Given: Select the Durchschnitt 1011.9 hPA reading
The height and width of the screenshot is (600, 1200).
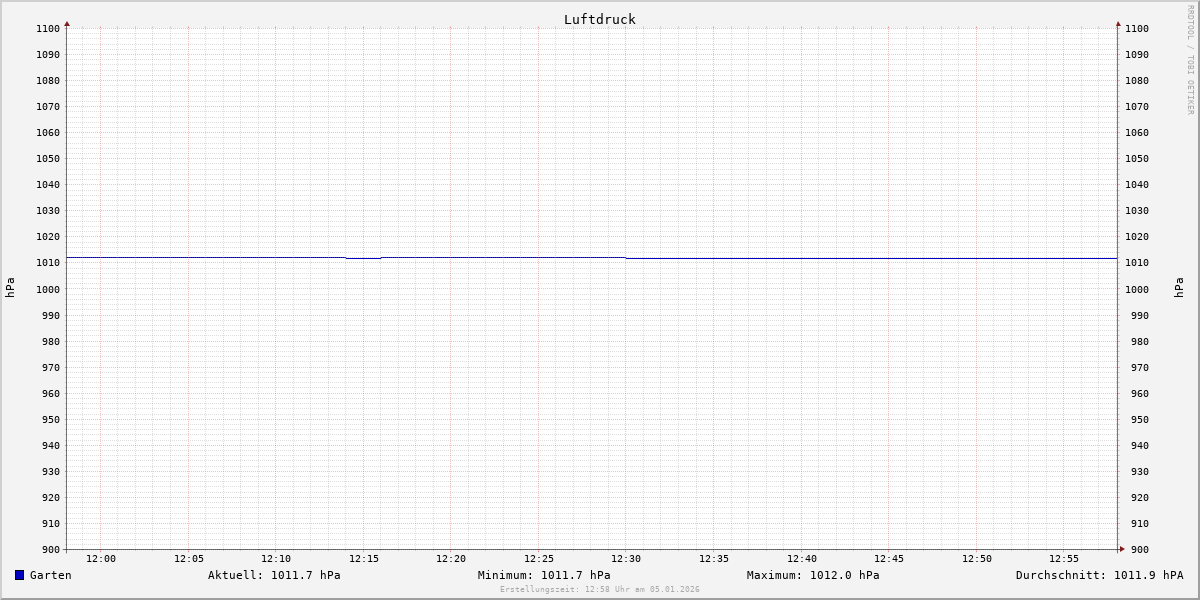Looking at the screenshot, I should (1099, 575).
